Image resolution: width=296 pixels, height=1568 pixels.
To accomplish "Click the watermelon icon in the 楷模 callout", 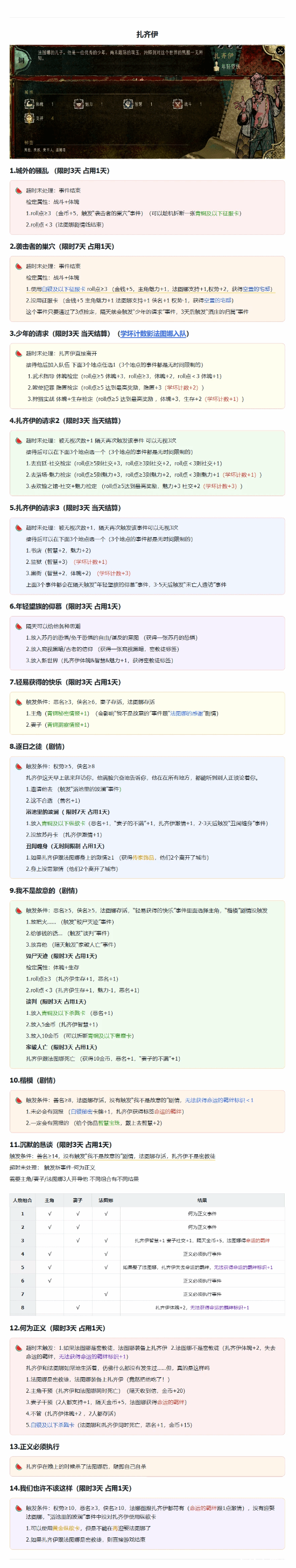I will pyautogui.click(x=19, y=1100).
